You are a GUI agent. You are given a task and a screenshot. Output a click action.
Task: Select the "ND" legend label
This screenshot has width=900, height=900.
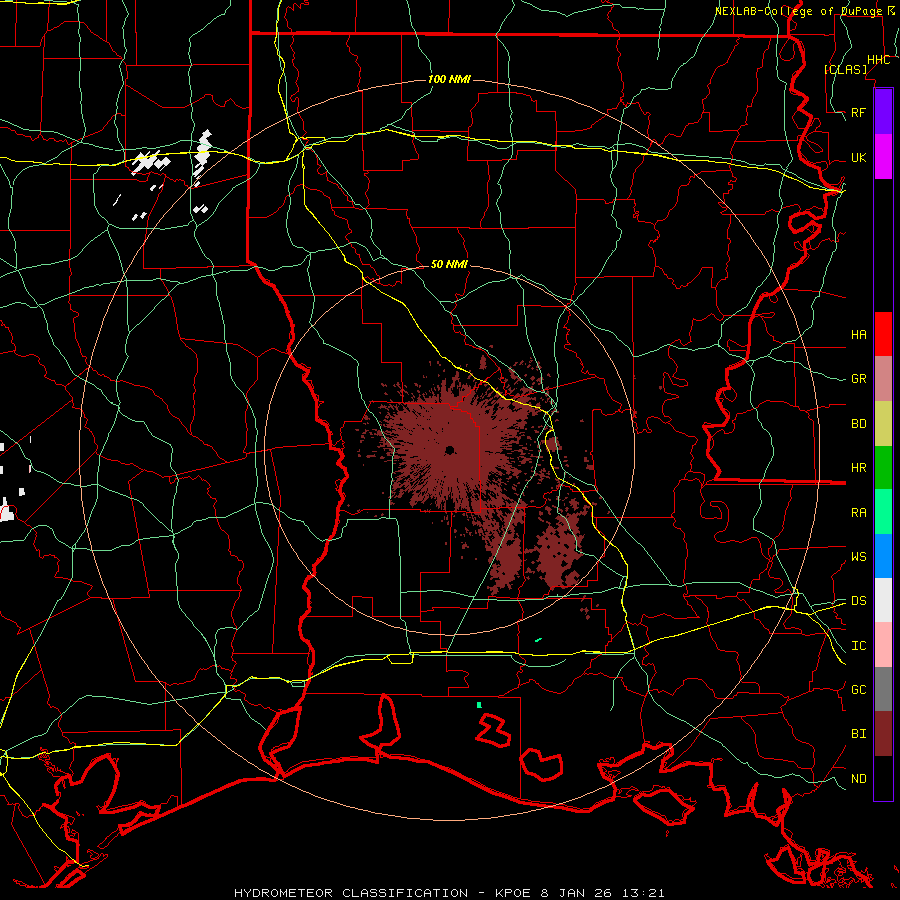(858, 779)
